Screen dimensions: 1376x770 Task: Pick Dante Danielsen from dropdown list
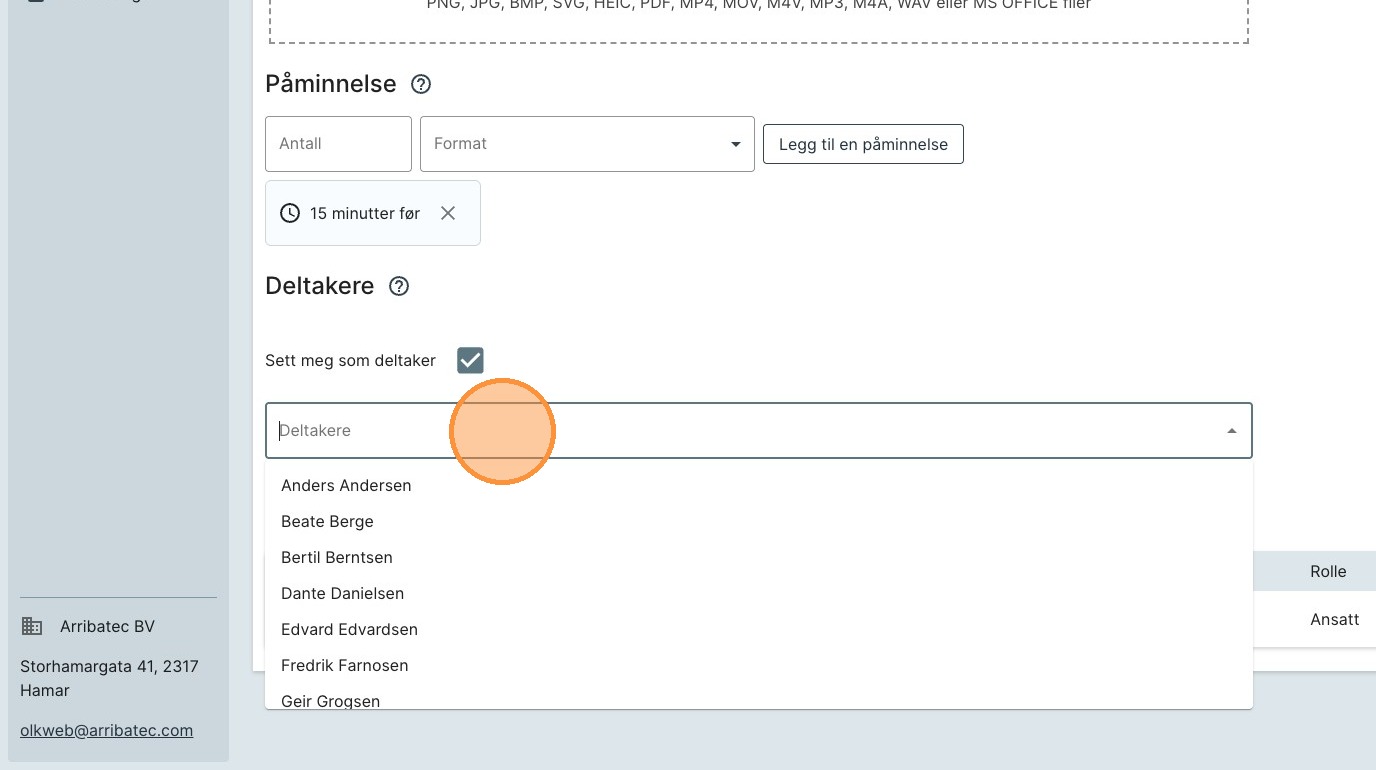point(342,594)
